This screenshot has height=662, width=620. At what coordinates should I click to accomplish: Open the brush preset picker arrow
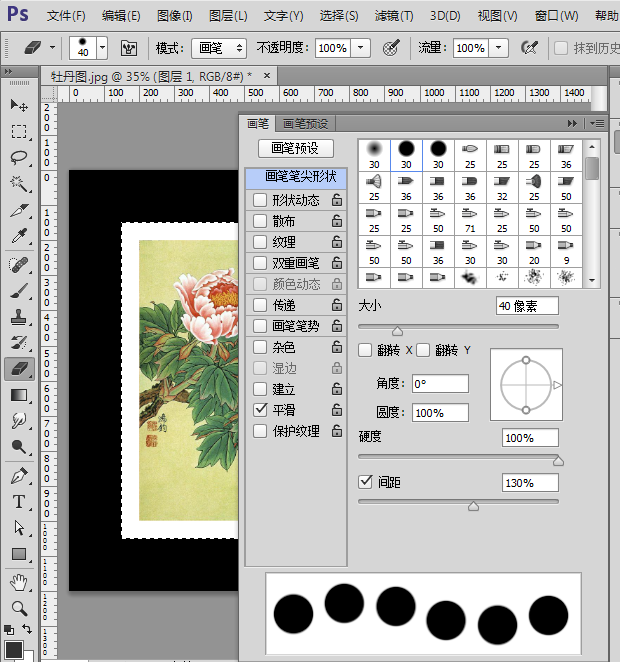pos(101,48)
